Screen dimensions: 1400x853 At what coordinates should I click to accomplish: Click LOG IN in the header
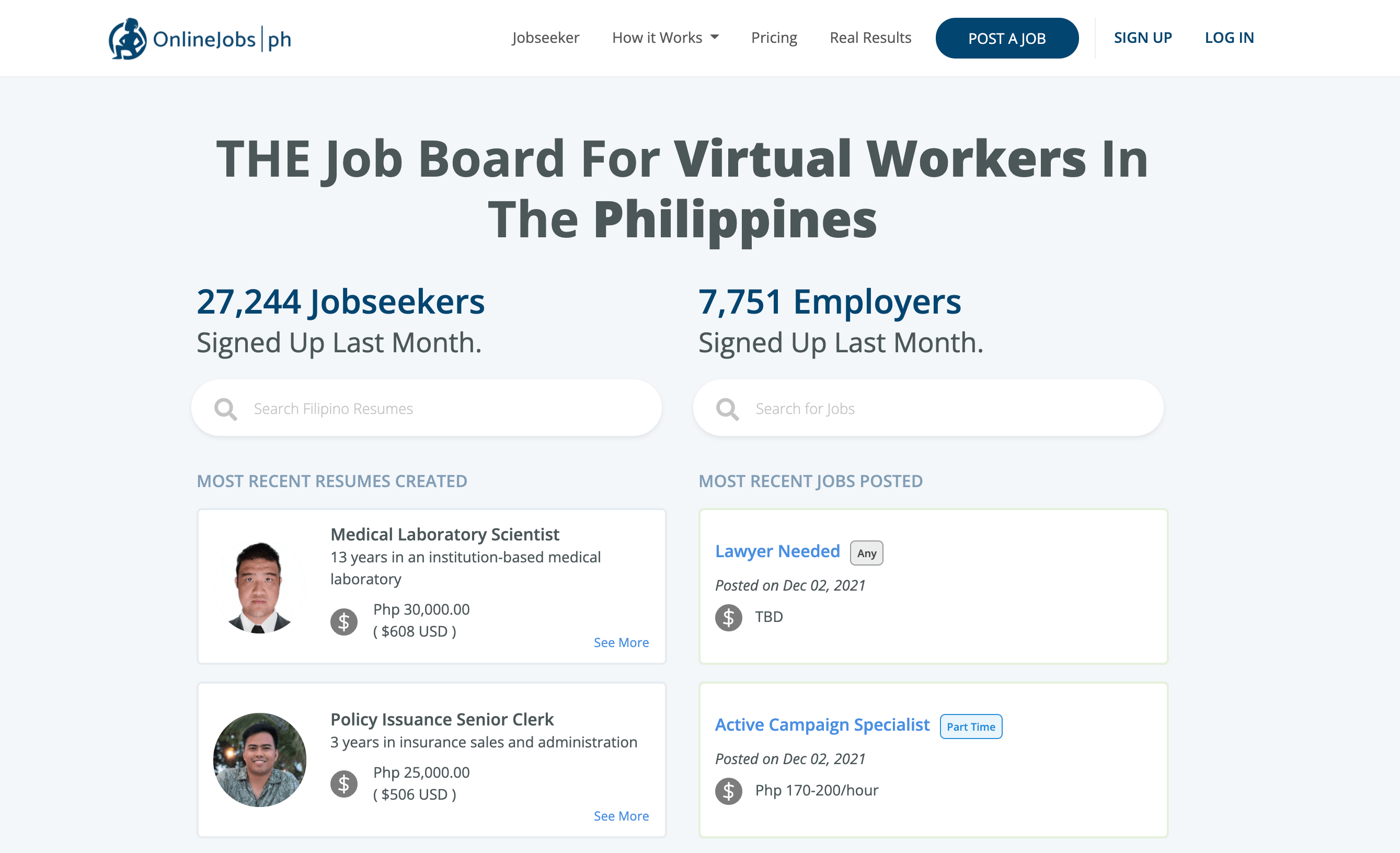point(1229,38)
